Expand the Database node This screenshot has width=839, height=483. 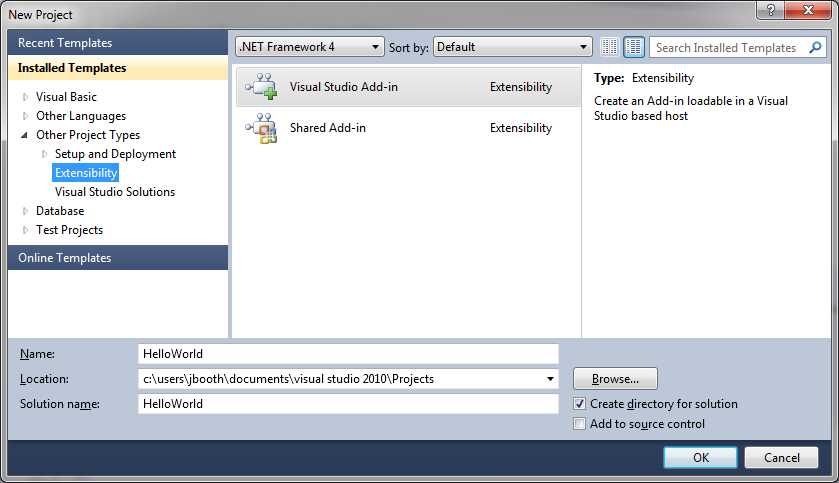(25, 211)
